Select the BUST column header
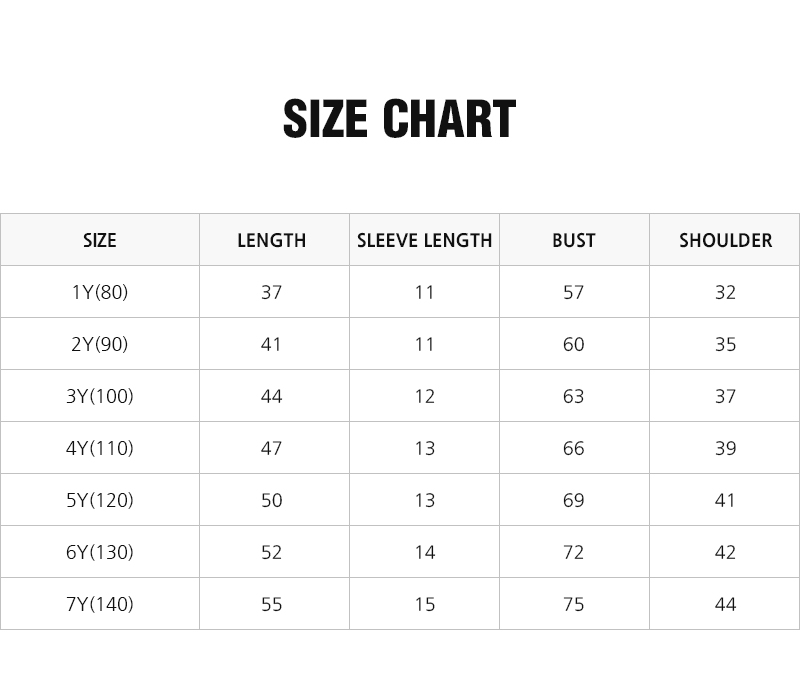 point(574,240)
